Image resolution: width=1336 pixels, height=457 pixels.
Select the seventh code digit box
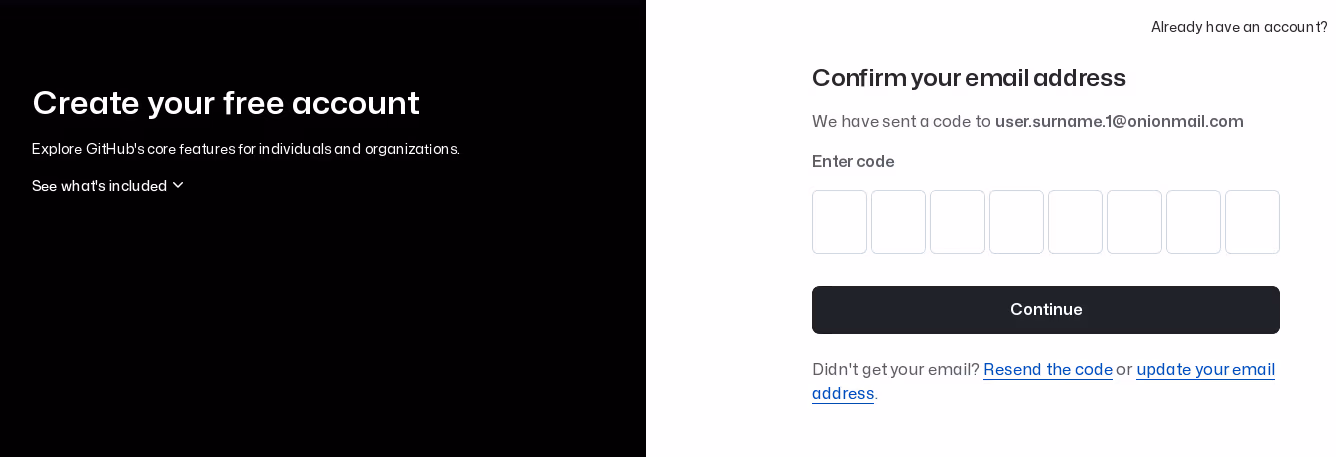pyautogui.click(x=1193, y=222)
